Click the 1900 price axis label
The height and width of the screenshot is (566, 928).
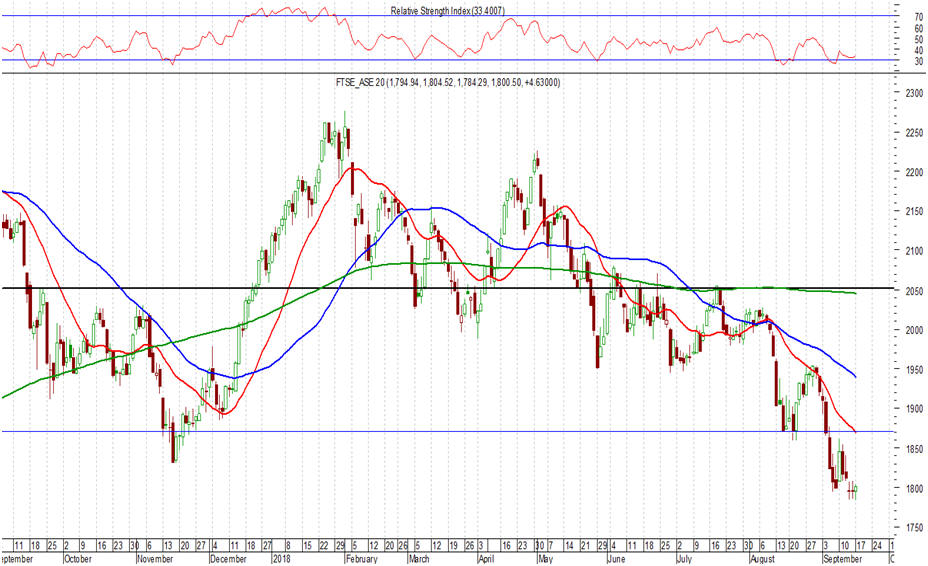pos(912,409)
